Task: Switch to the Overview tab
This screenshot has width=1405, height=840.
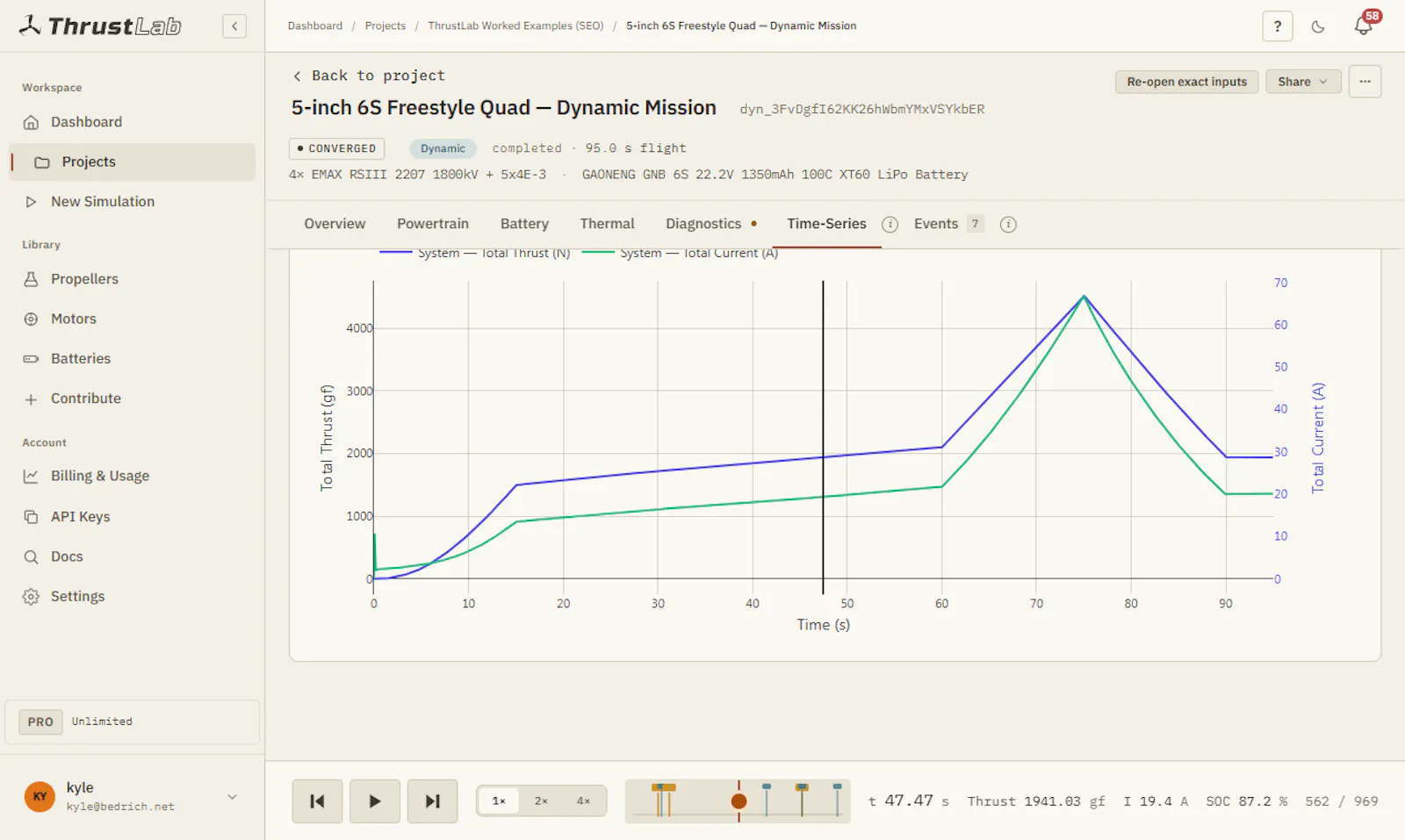Action: [335, 224]
